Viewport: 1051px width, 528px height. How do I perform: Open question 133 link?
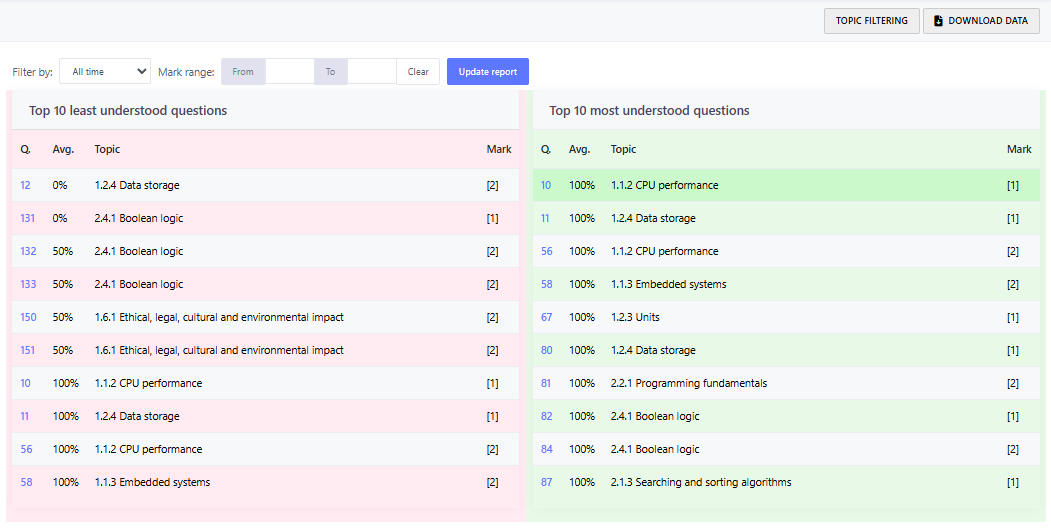click(x=28, y=284)
